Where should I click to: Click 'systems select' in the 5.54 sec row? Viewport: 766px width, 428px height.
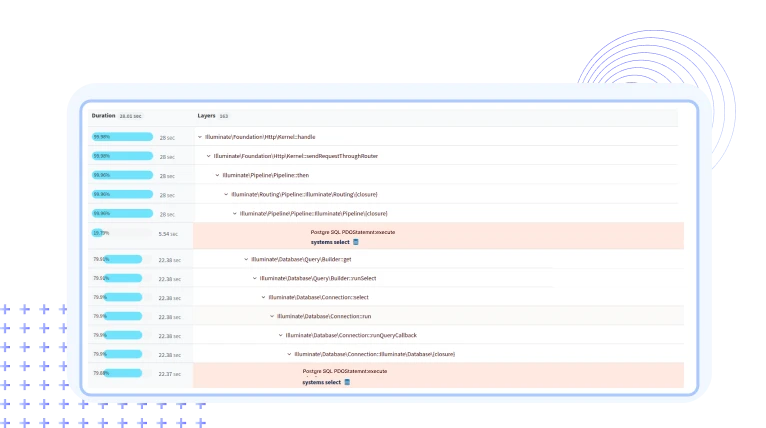click(x=330, y=242)
